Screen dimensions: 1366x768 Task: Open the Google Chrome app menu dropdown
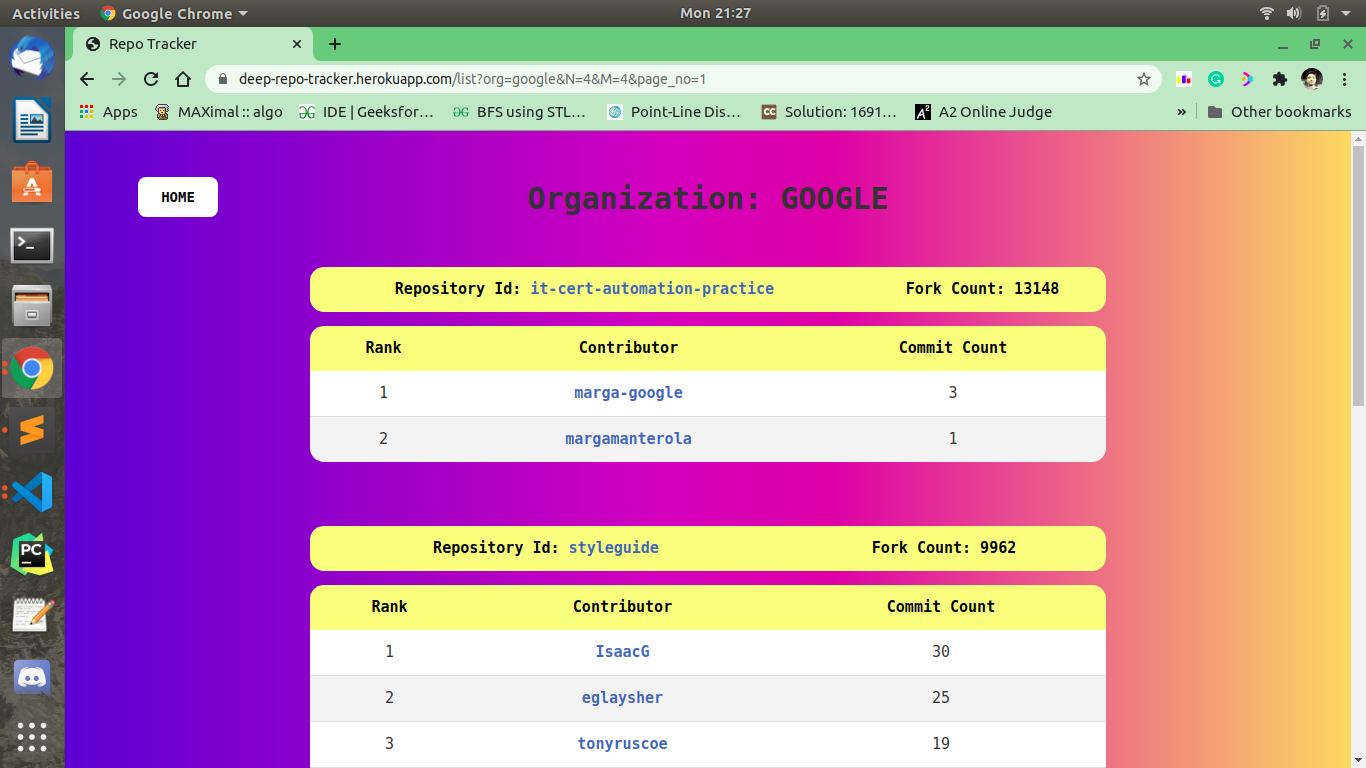point(175,13)
